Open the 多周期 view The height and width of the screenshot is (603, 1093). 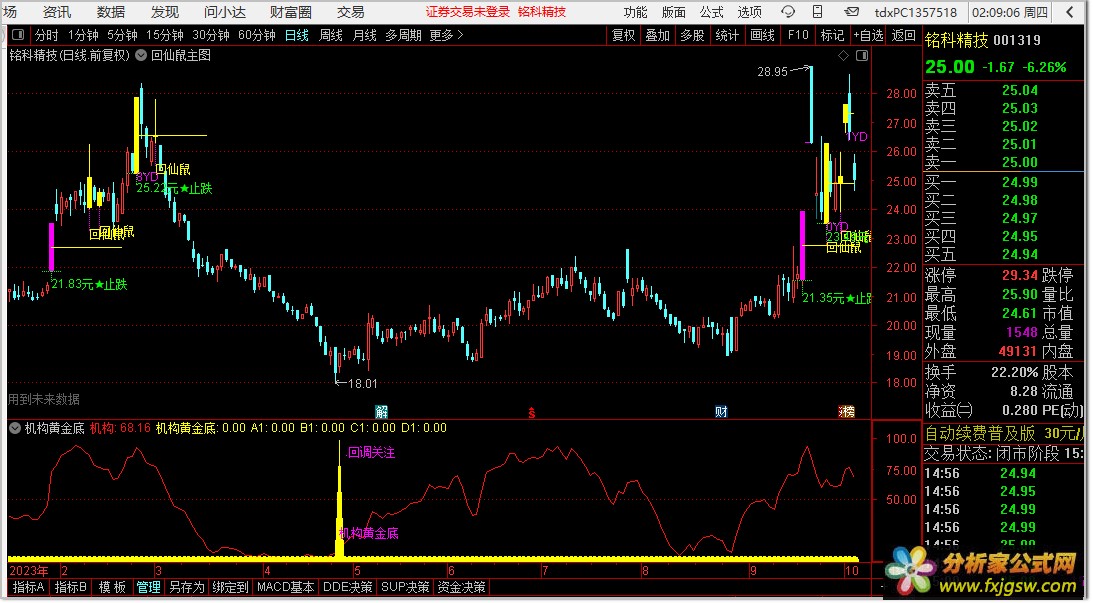403,35
